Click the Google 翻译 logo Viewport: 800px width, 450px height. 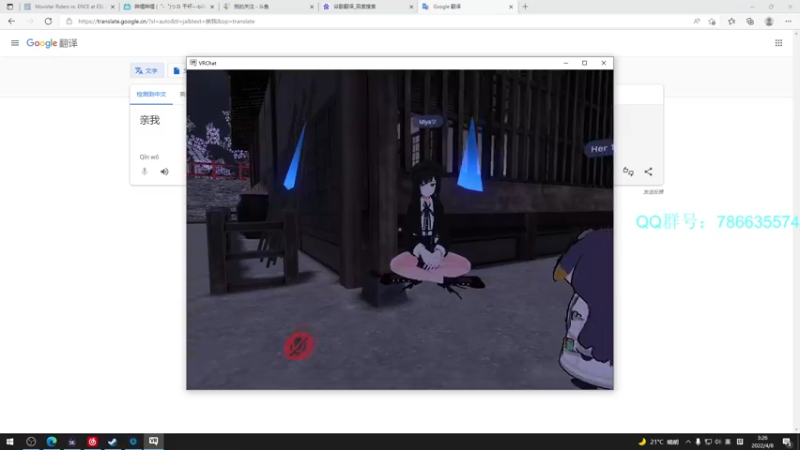click(52, 43)
